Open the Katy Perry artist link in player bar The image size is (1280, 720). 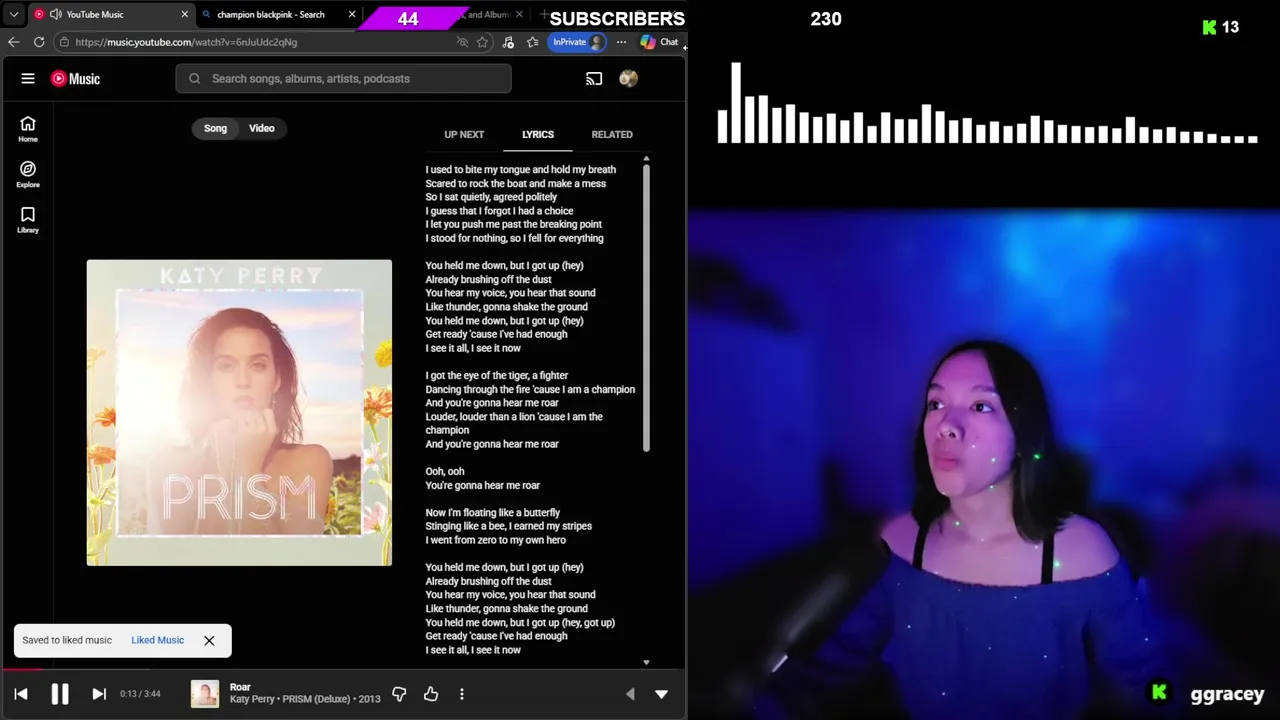[x=252, y=699]
